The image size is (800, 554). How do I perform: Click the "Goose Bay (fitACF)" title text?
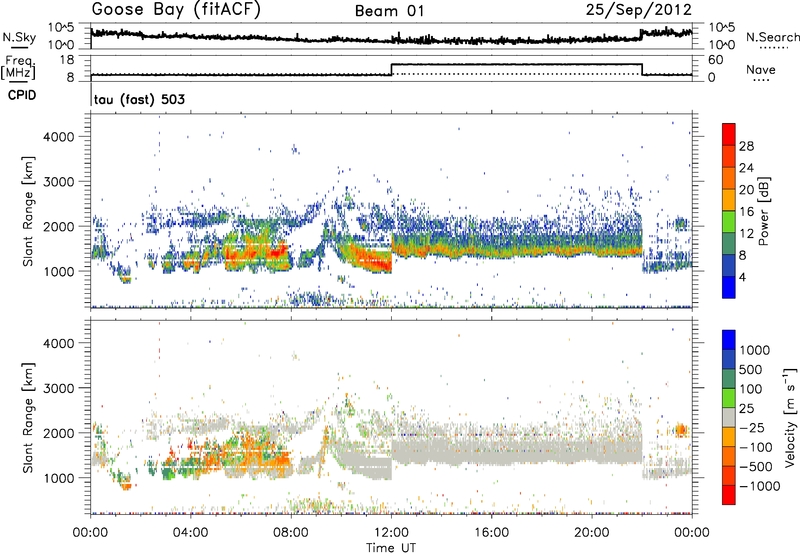coord(176,10)
